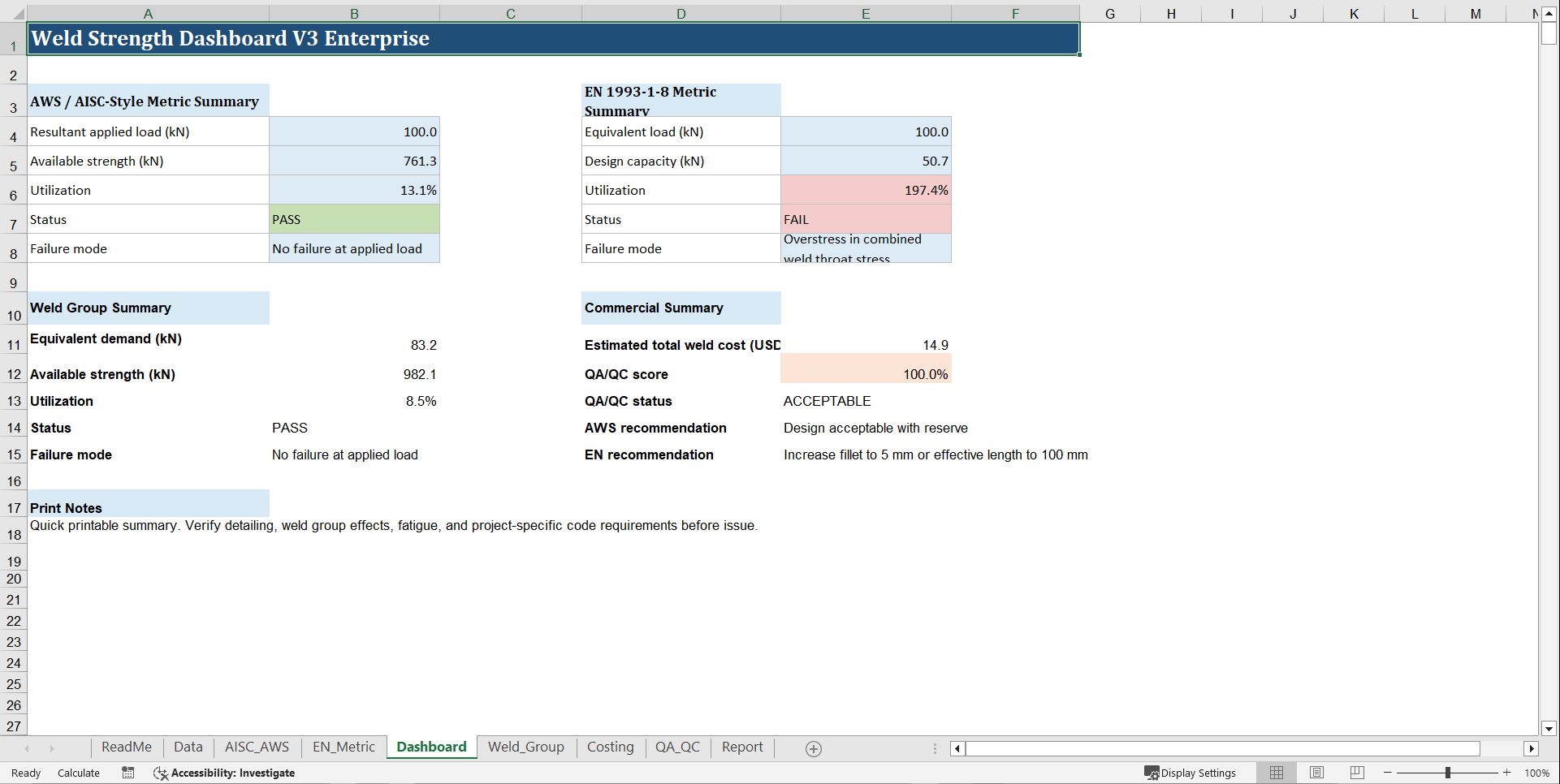Select Page Break Preview view icon
Screen dimensions: 1560x784
point(1357,773)
